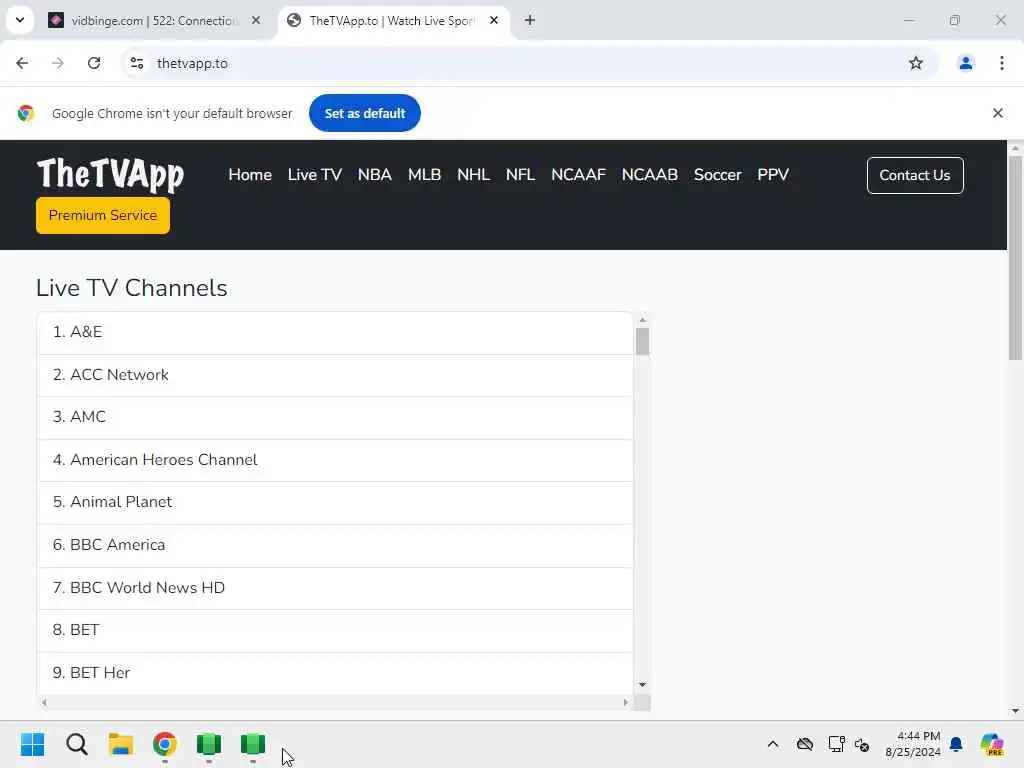The image size is (1024, 768).
Task: Click the first green app taskbar icon
Action: pyautogui.click(x=209, y=744)
